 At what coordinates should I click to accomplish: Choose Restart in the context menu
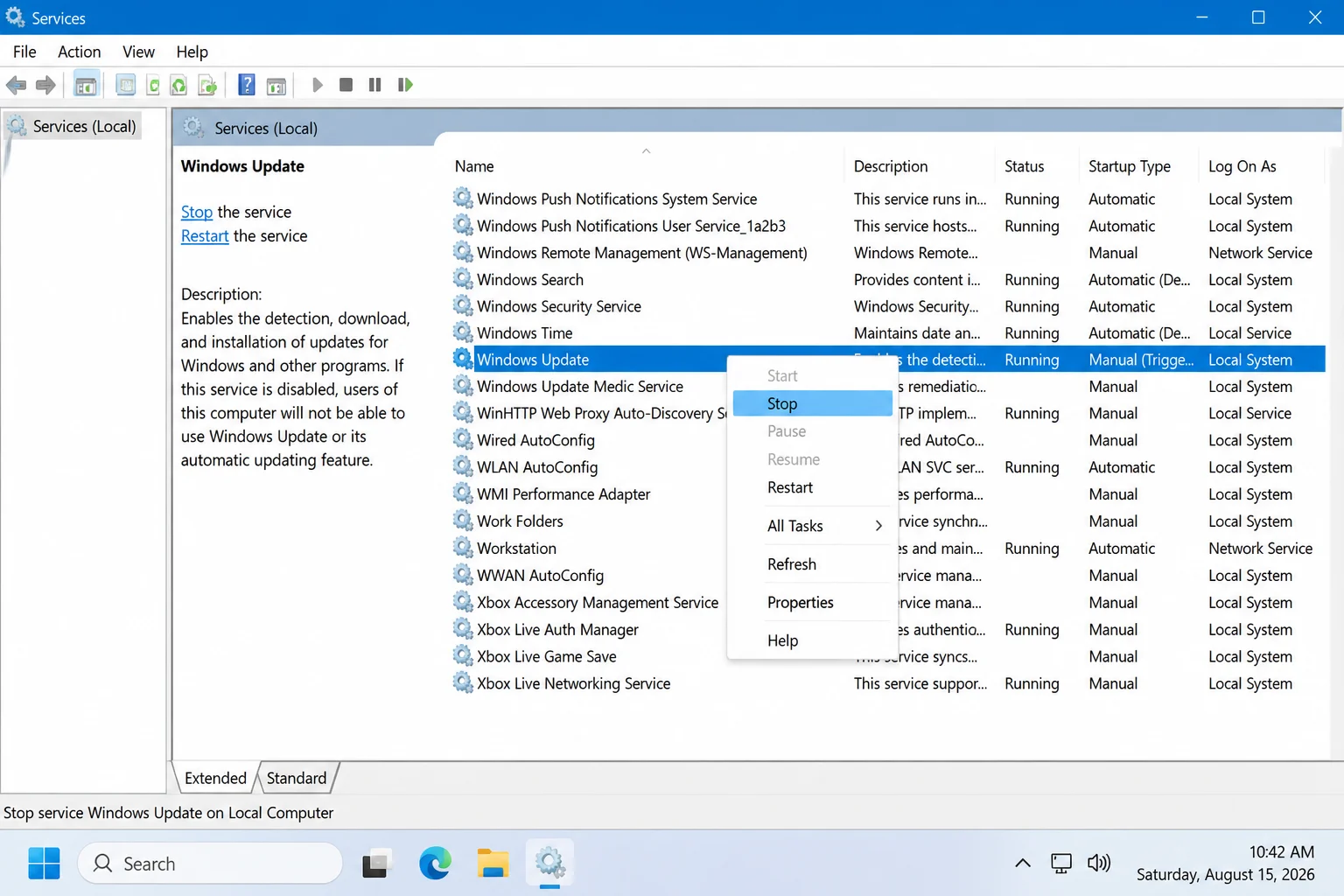(x=813, y=487)
